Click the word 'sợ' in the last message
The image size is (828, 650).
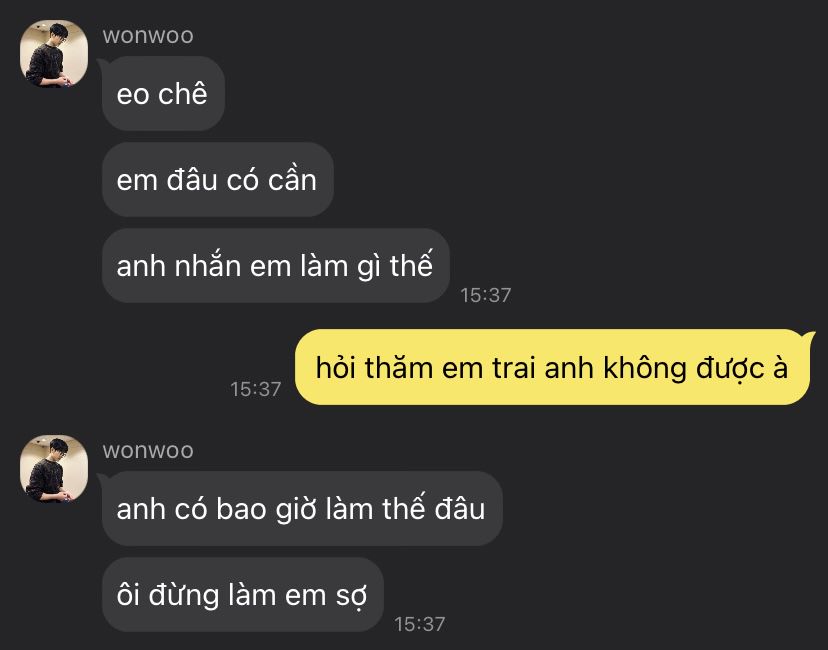coord(351,597)
